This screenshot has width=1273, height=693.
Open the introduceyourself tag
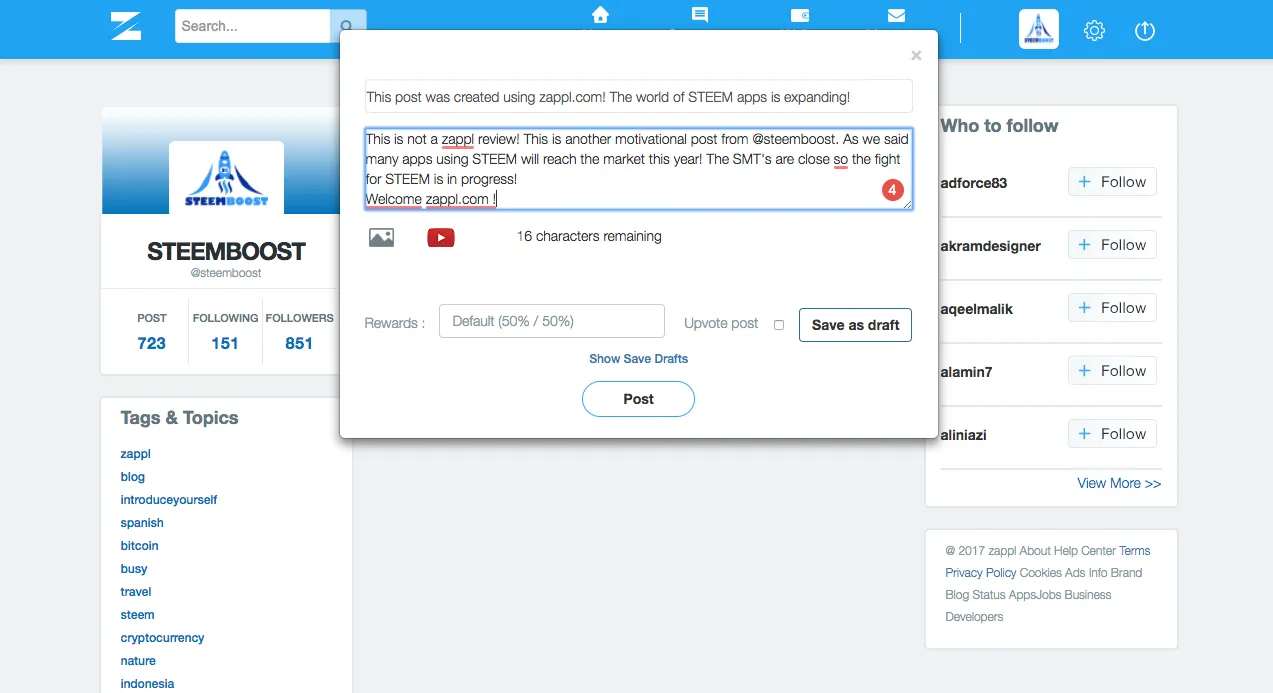(x=168, y=500)
